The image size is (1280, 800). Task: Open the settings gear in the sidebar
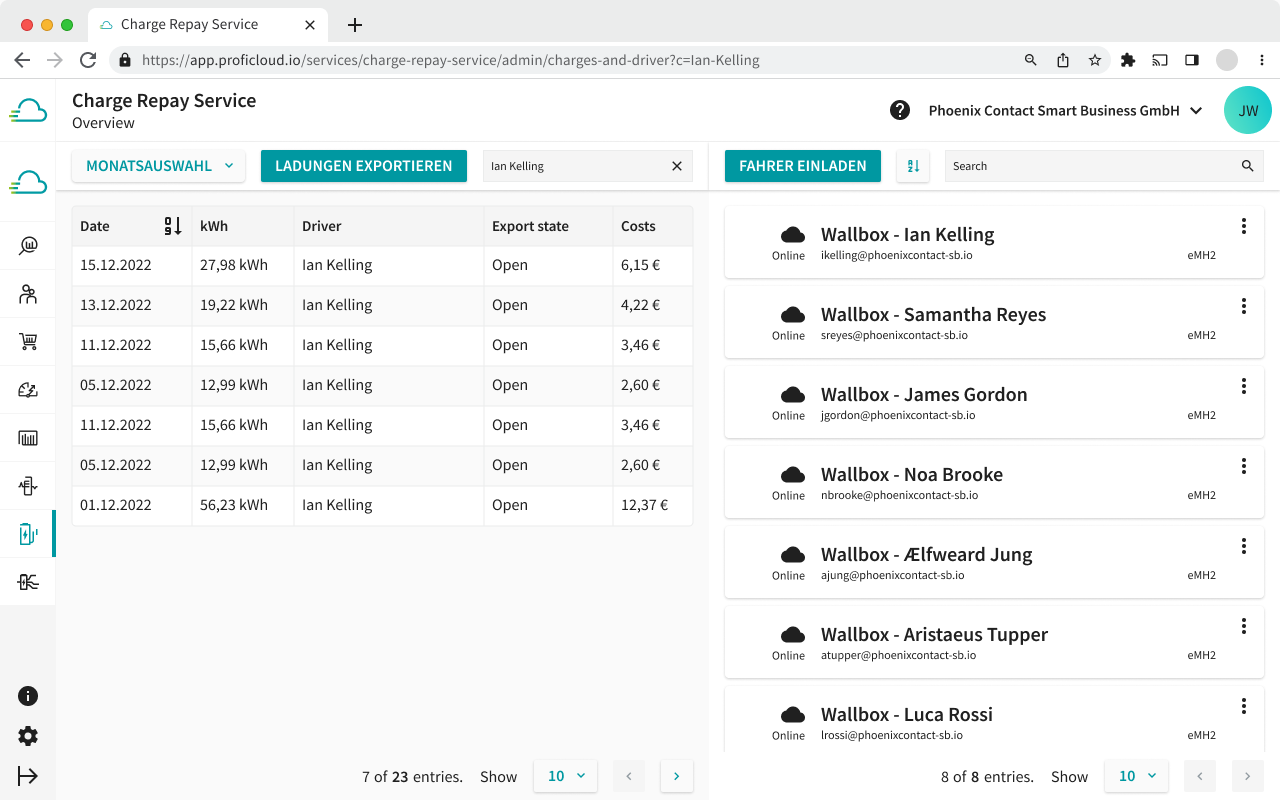click(28, 736)
